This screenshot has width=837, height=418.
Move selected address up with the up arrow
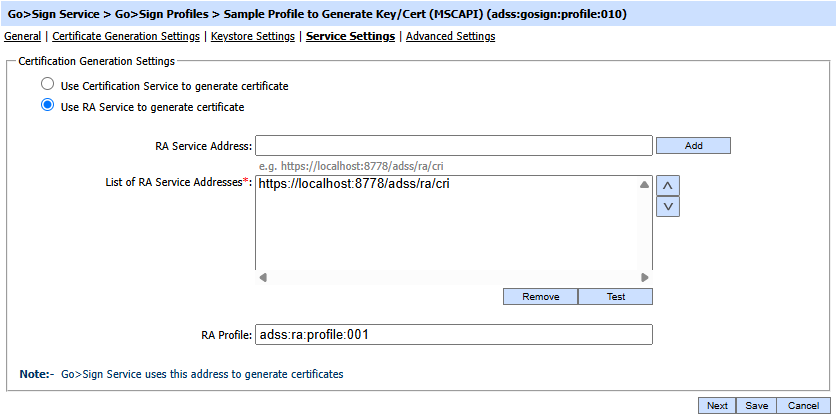tap(668, 185)
